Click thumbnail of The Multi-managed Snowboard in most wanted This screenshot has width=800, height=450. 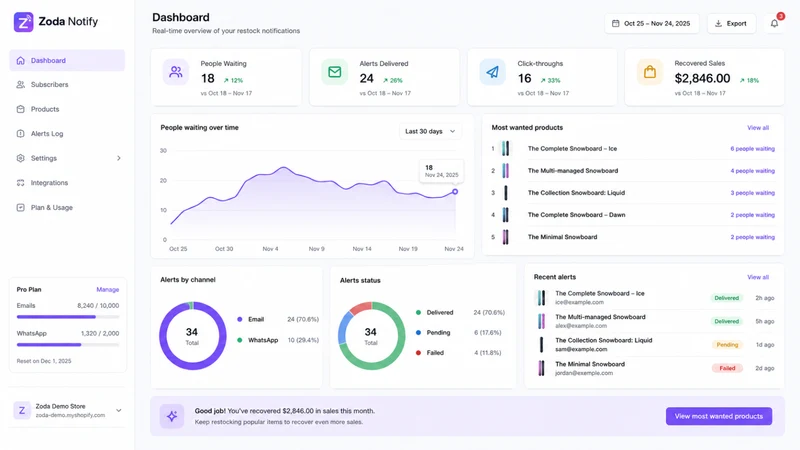pos(505,171)
